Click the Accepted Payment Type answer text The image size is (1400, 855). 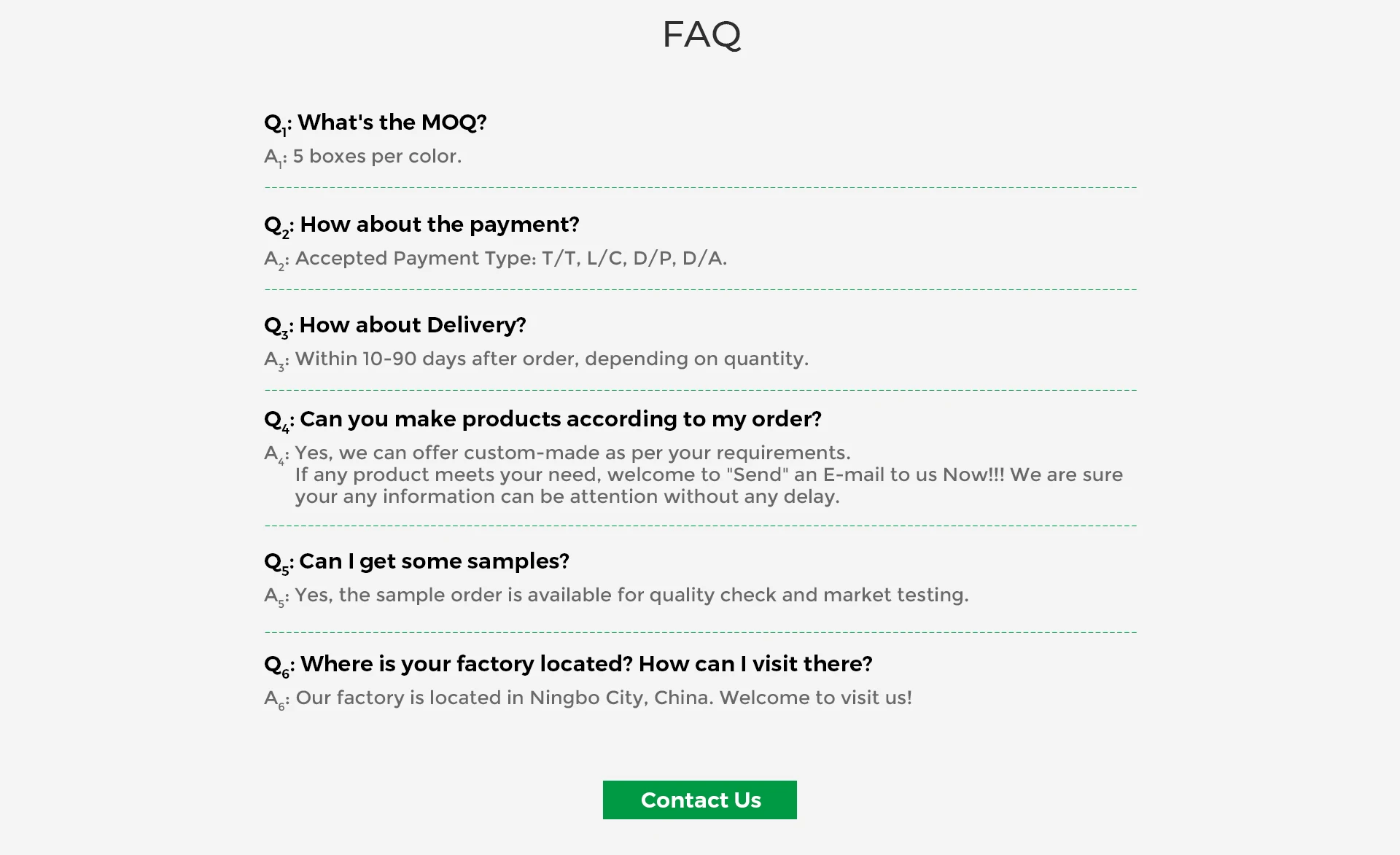coord(496,259)
